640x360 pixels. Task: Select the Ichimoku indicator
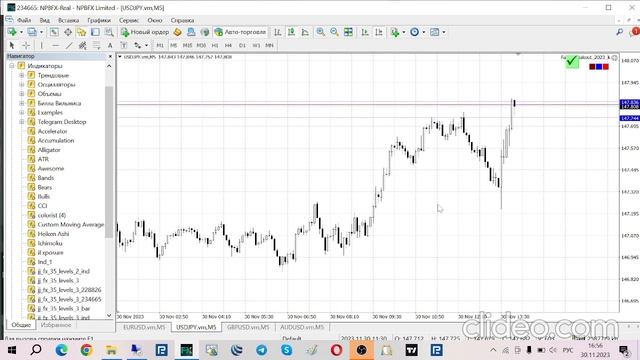coord(50,243)
